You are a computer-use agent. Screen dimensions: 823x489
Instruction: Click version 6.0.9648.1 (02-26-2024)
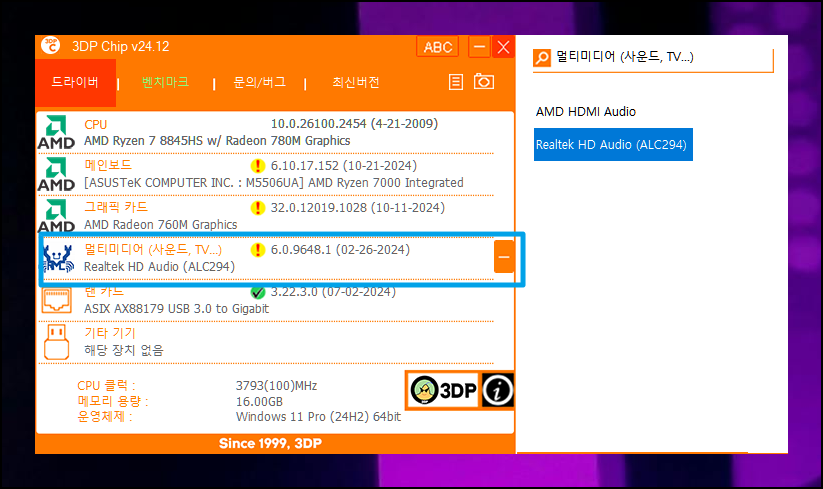click(340, 250)
